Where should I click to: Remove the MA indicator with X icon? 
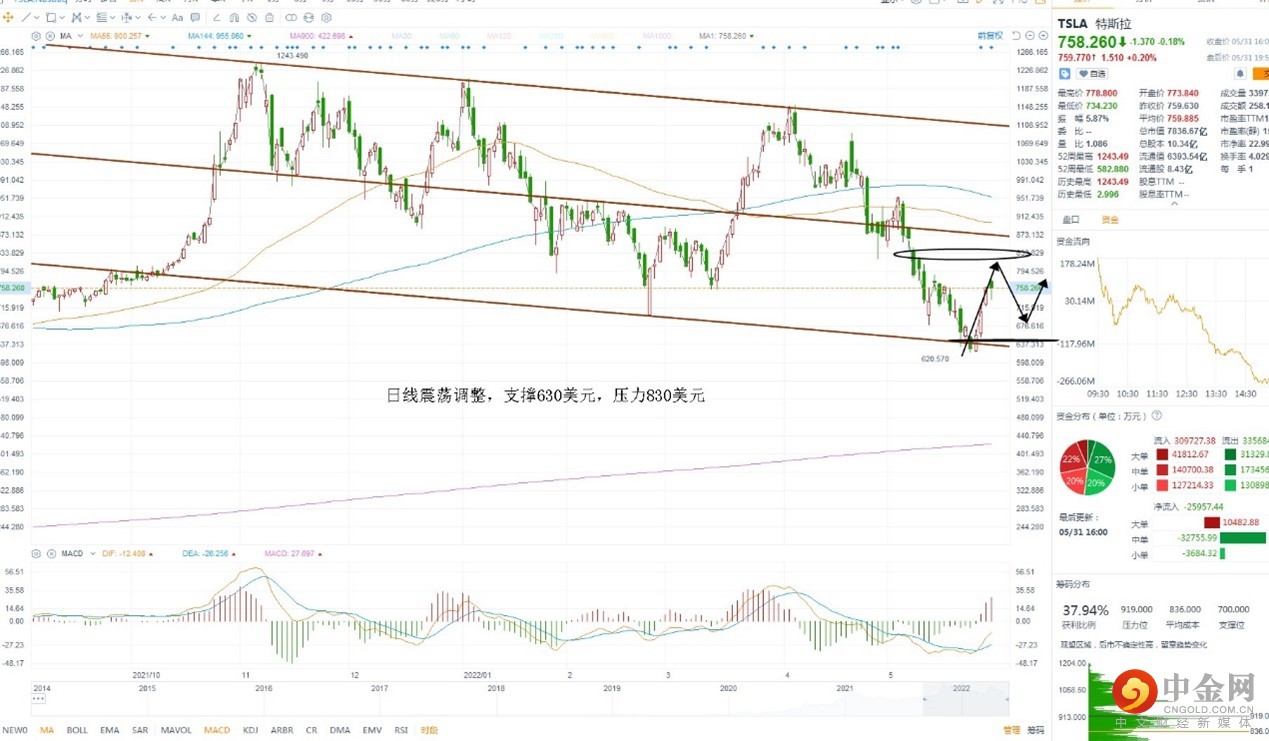point(50,36)
